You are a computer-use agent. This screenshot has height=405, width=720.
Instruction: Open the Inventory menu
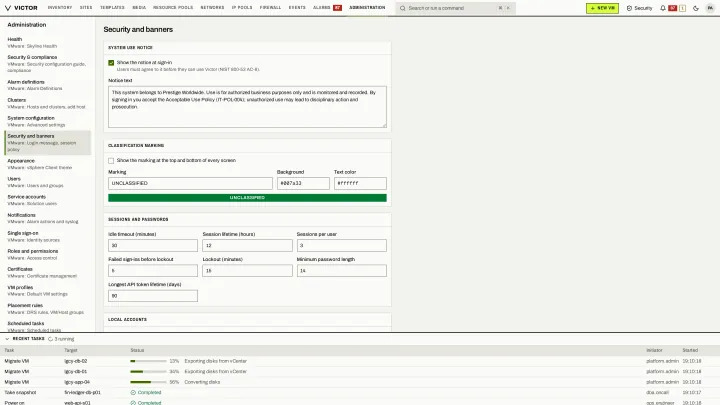coord(60,8)
